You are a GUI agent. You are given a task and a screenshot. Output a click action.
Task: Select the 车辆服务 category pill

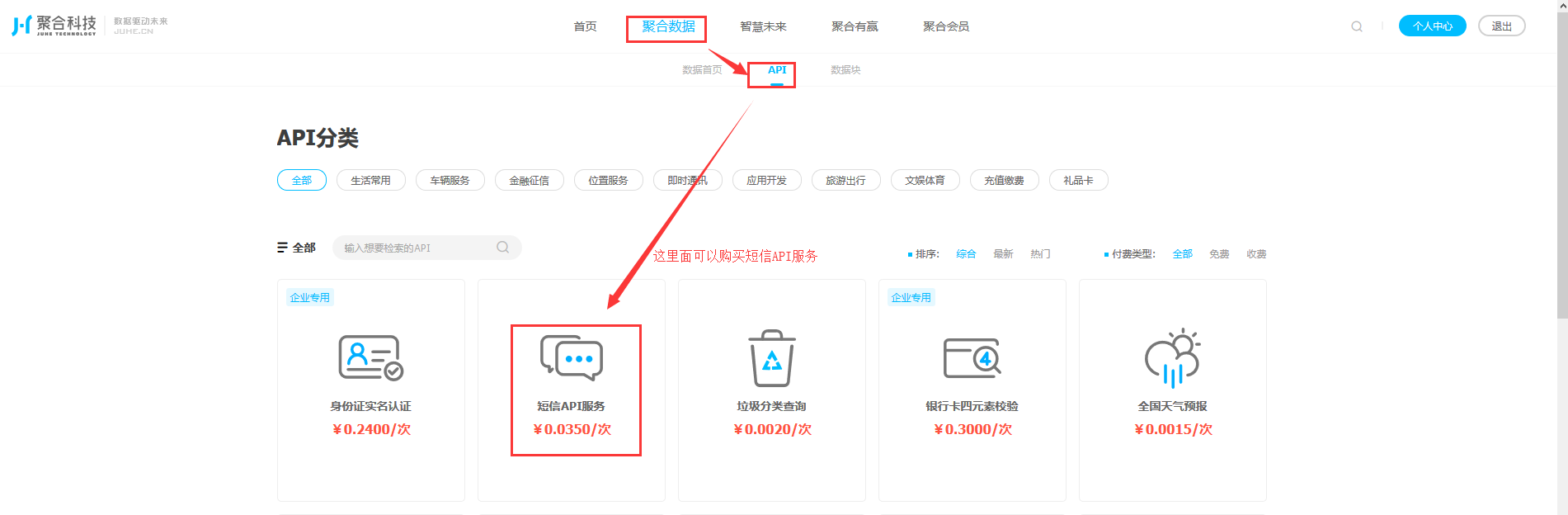tap(450, 180)
